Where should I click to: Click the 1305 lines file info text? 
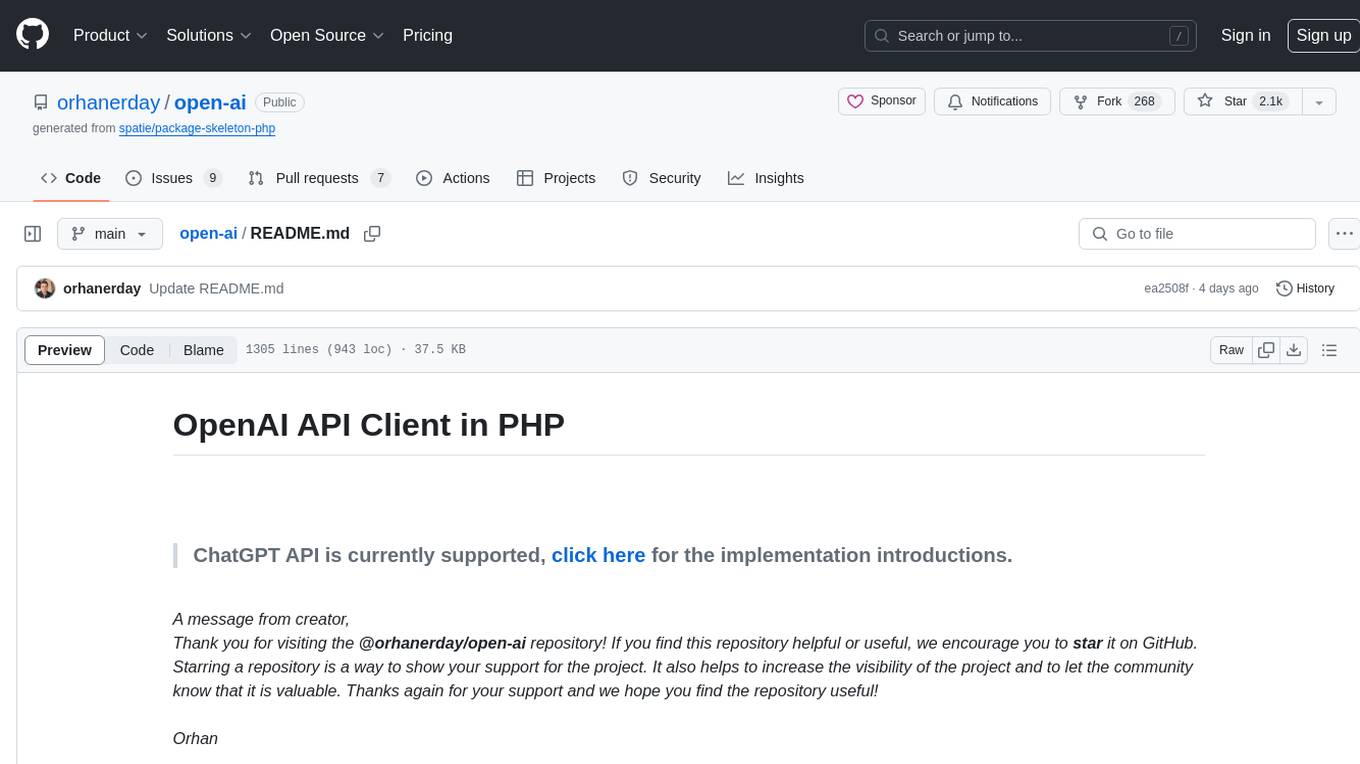click(x=355, y=350)
